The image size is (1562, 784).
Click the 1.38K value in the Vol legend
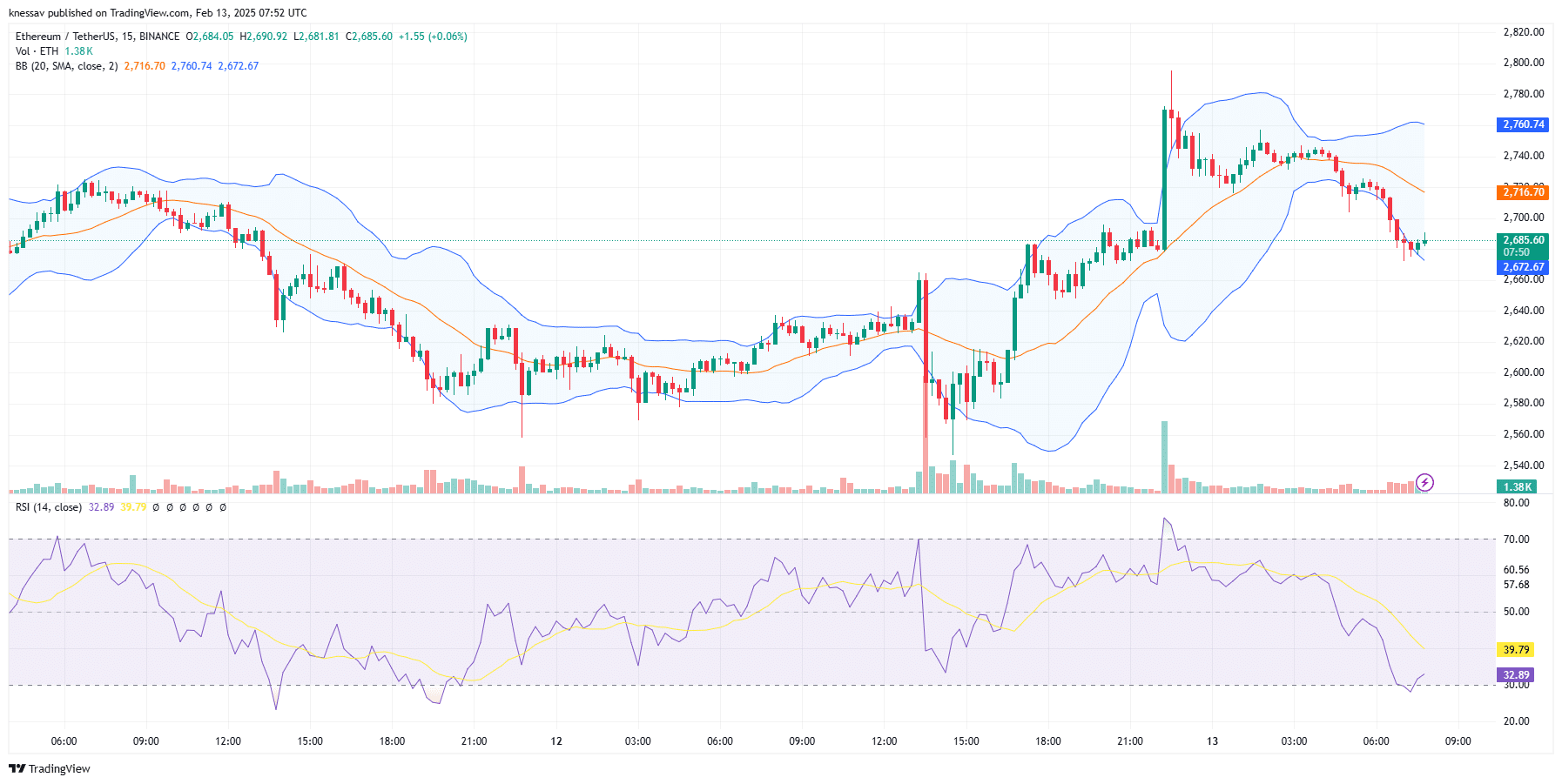(78, 51)
